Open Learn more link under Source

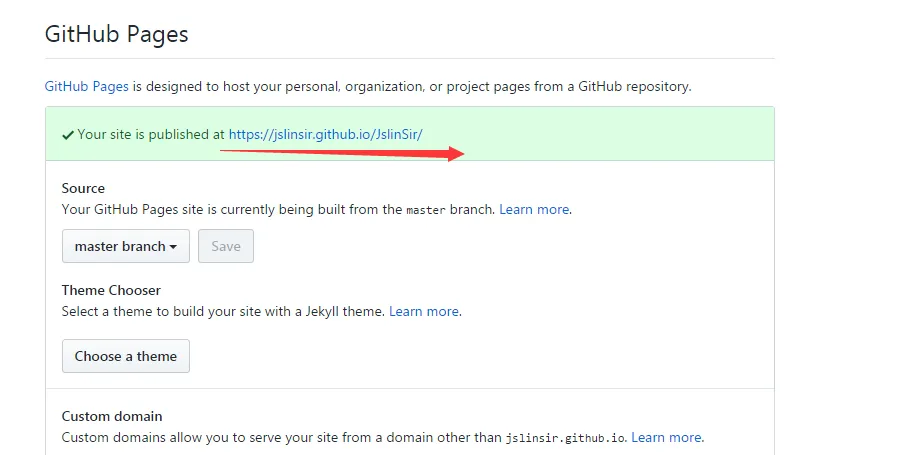pos(534,209)
